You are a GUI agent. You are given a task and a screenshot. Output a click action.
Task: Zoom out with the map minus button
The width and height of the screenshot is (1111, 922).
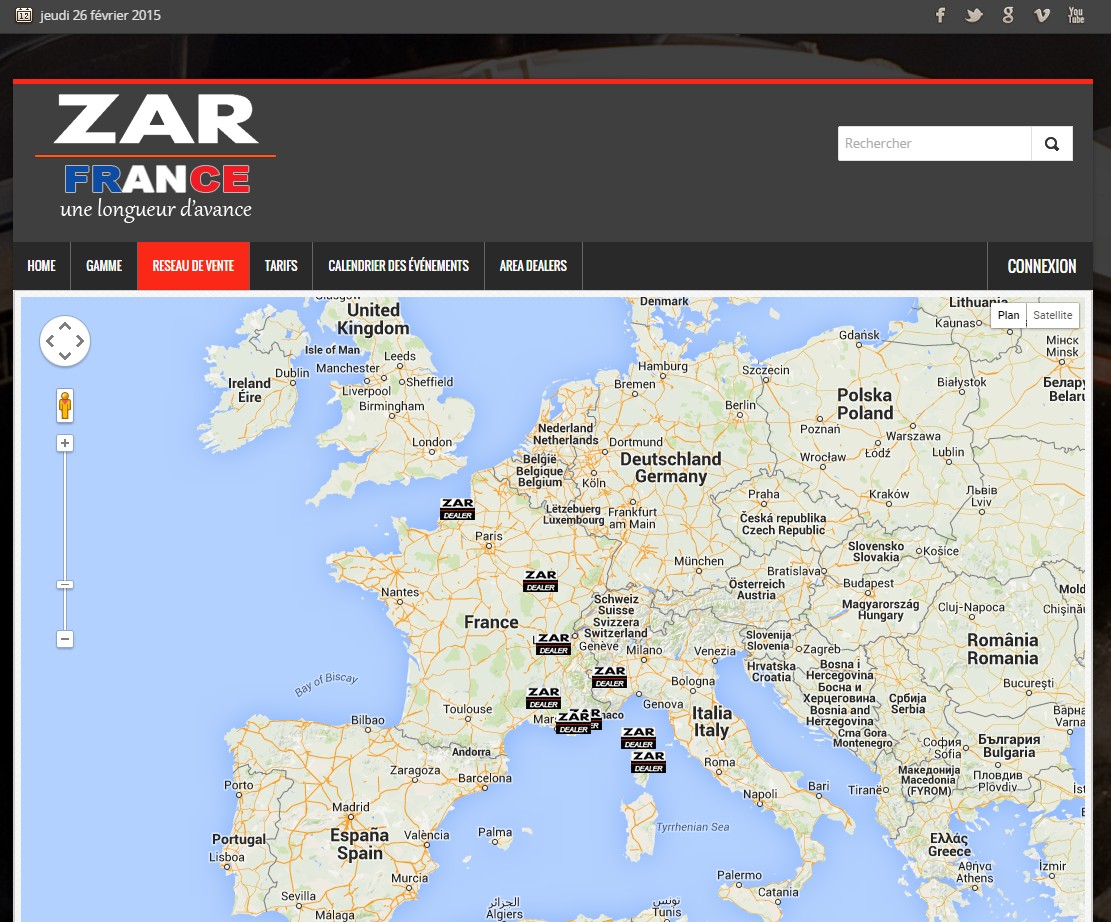(64, 639)
